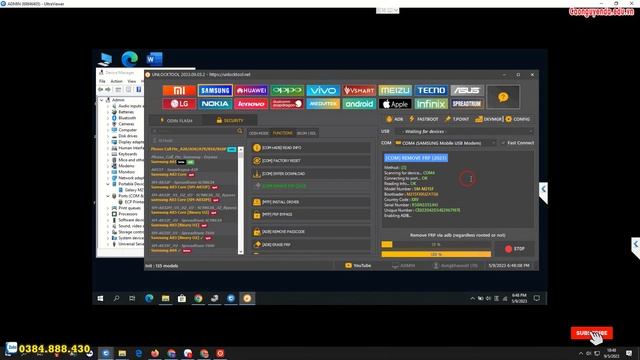Select the Infinix brand tile
Viewport: 640px width, 360px height.
click(x=431, y=104)
